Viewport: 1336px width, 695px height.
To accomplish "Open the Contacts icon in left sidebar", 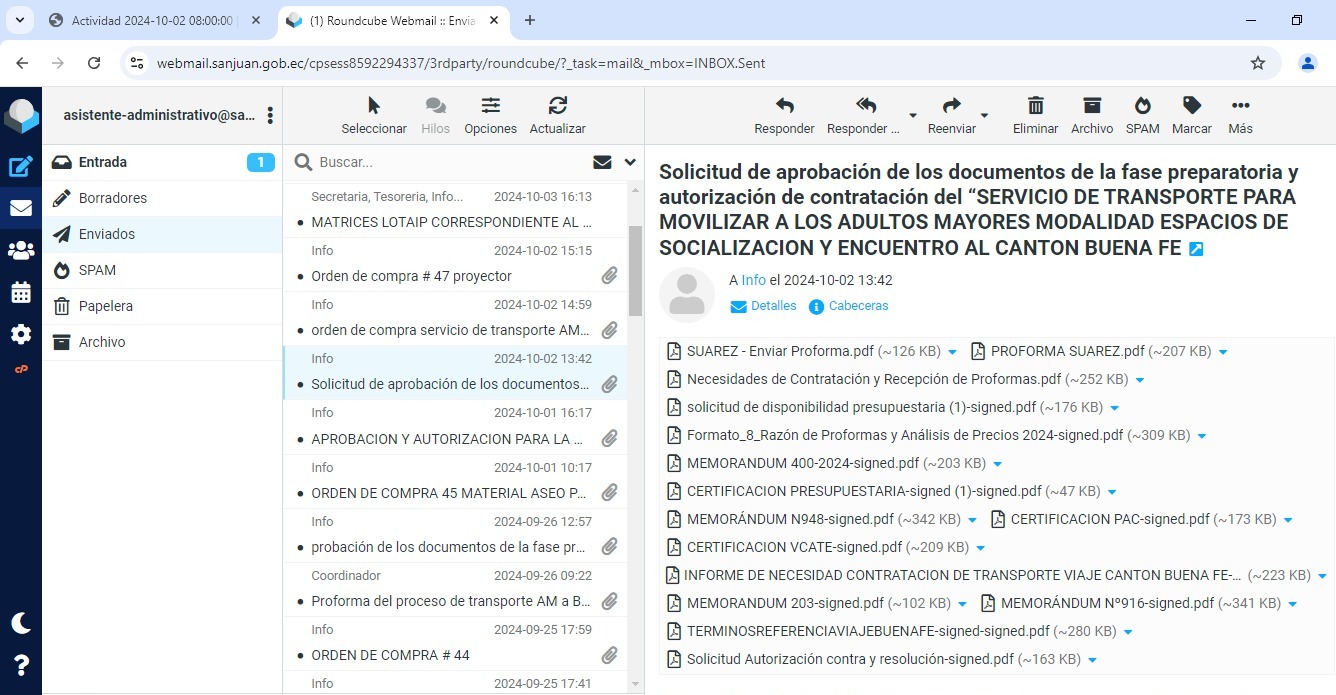I will coord(21,251).
